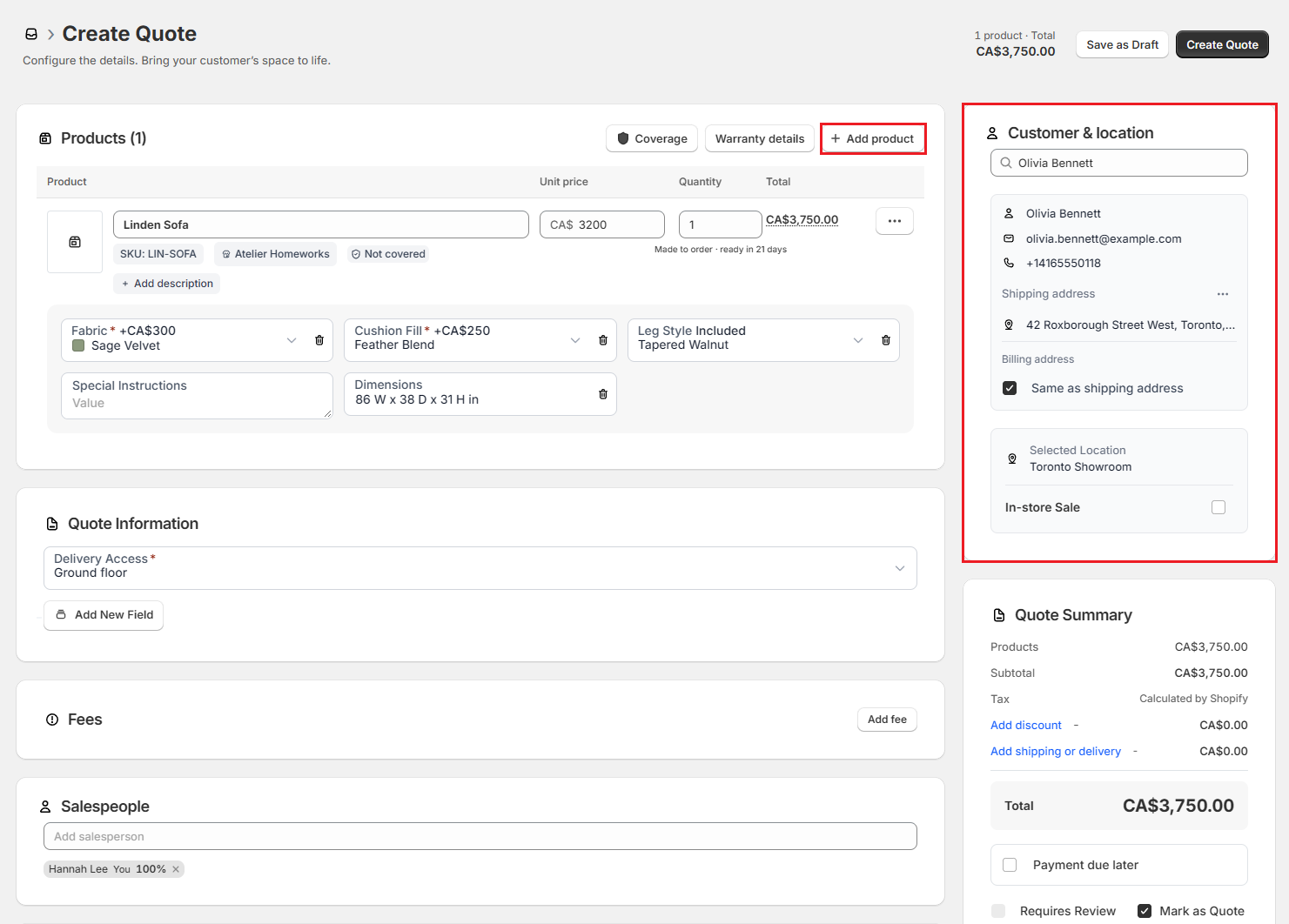Open the Cushion Fill Feather Blend dropdown
Viewport: 1289px width, 924px height.
tap(575, 340)
